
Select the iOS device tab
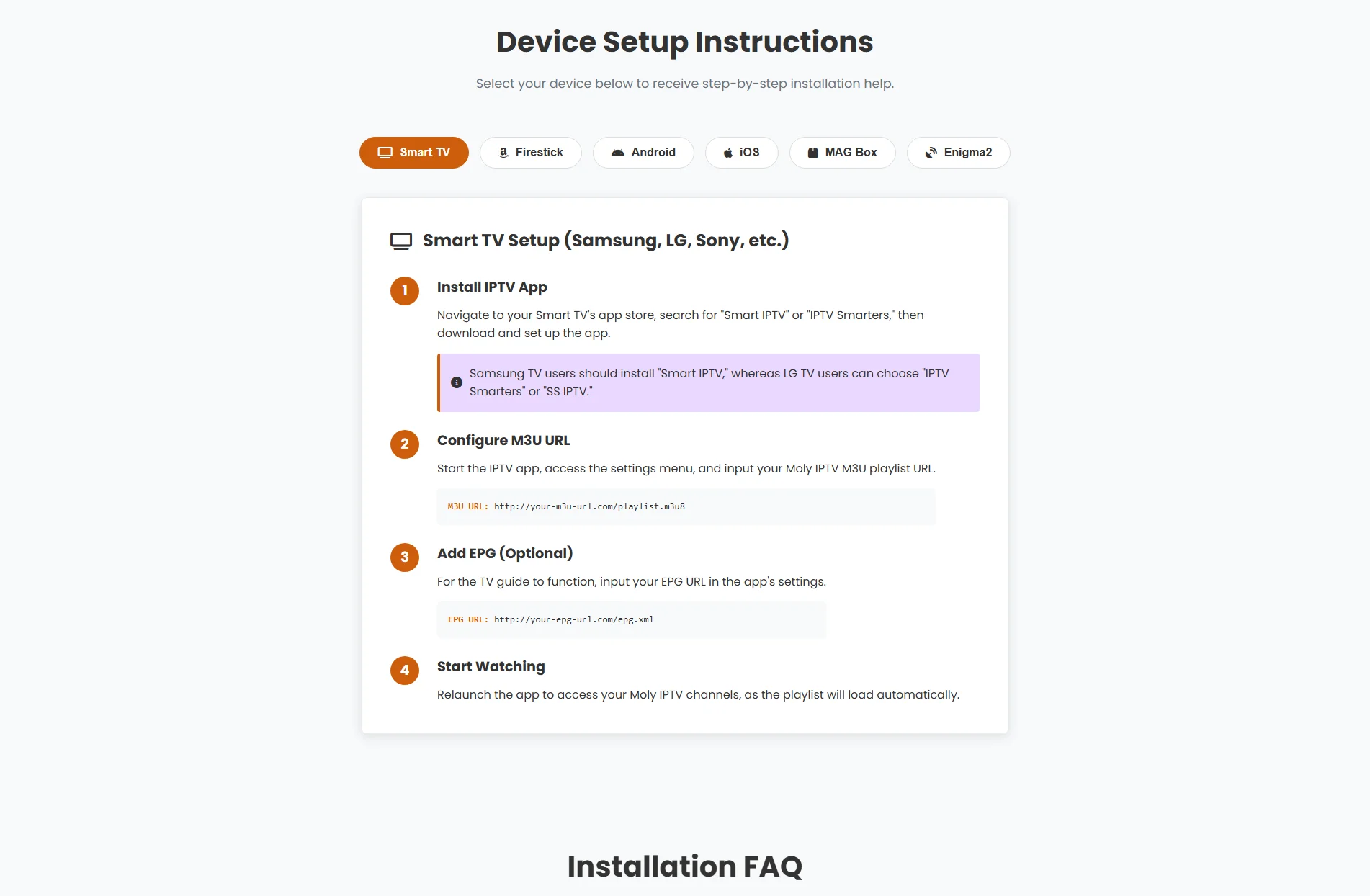[x=741, y=152]
